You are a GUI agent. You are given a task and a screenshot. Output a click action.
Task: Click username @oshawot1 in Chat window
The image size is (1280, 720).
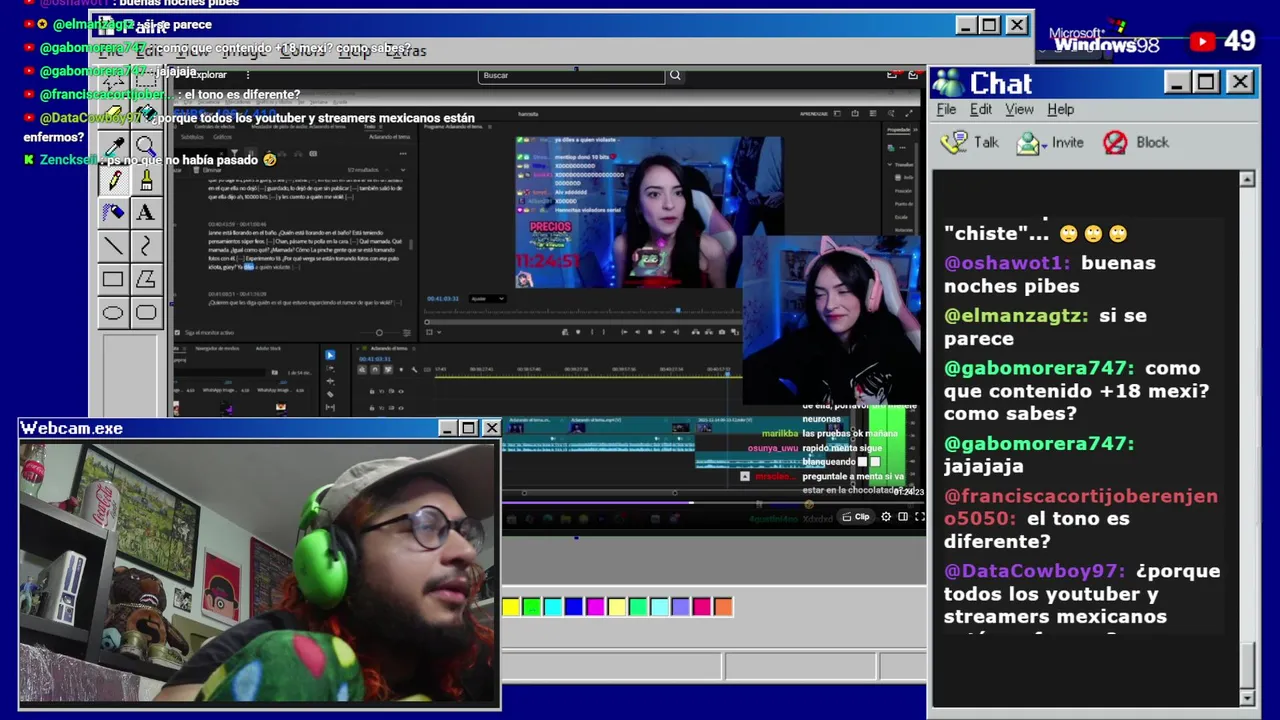pyautogui.click(x=1008, y=263)
